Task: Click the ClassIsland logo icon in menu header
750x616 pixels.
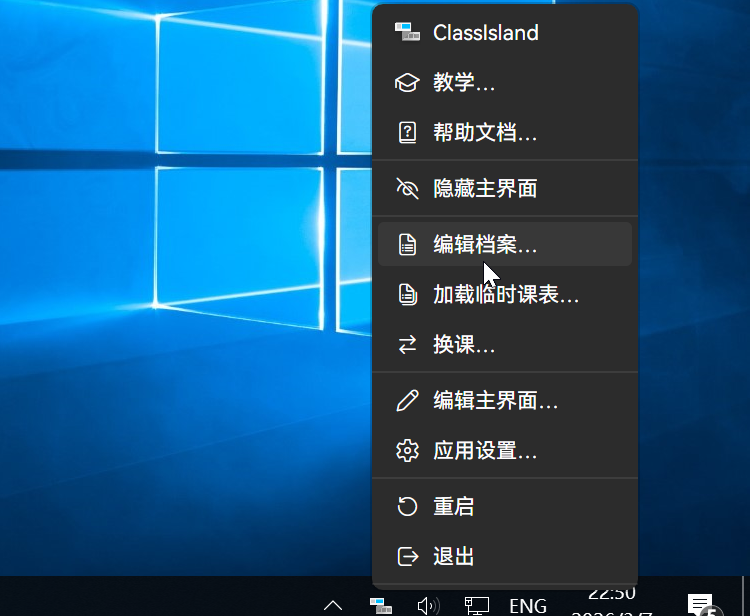Action: [407, 33]
